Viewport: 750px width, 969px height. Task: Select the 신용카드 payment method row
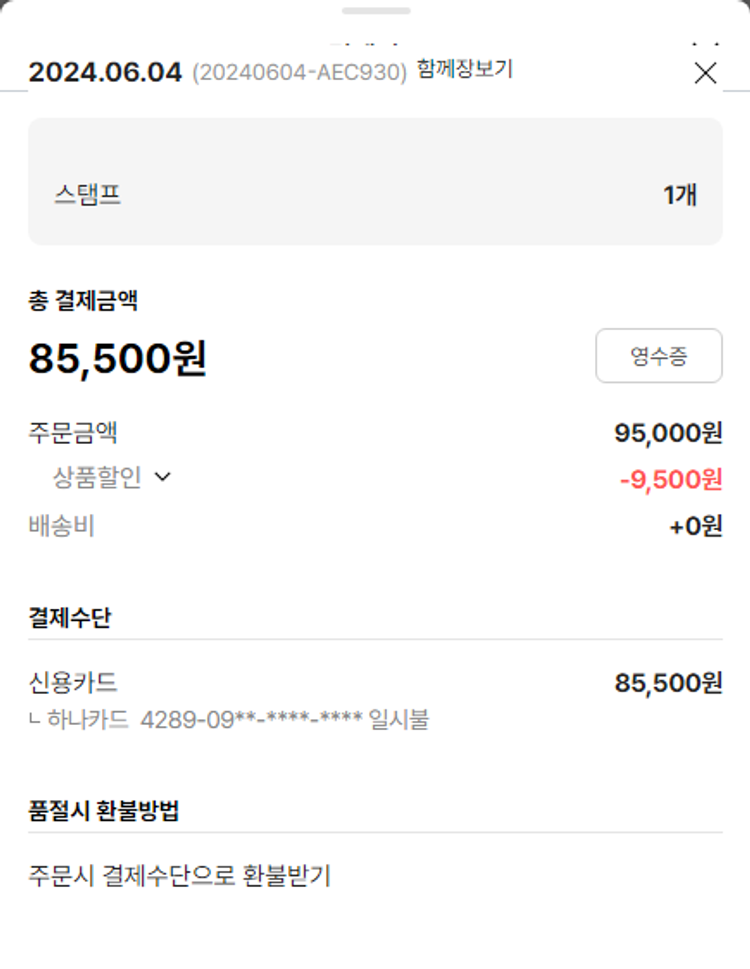(73, 683)
